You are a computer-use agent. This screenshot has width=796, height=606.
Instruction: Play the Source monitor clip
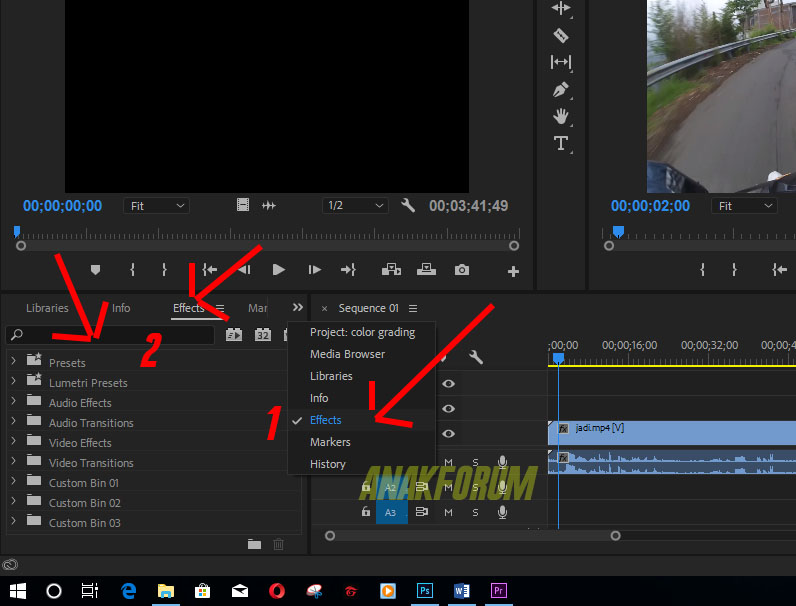[278, 270]
